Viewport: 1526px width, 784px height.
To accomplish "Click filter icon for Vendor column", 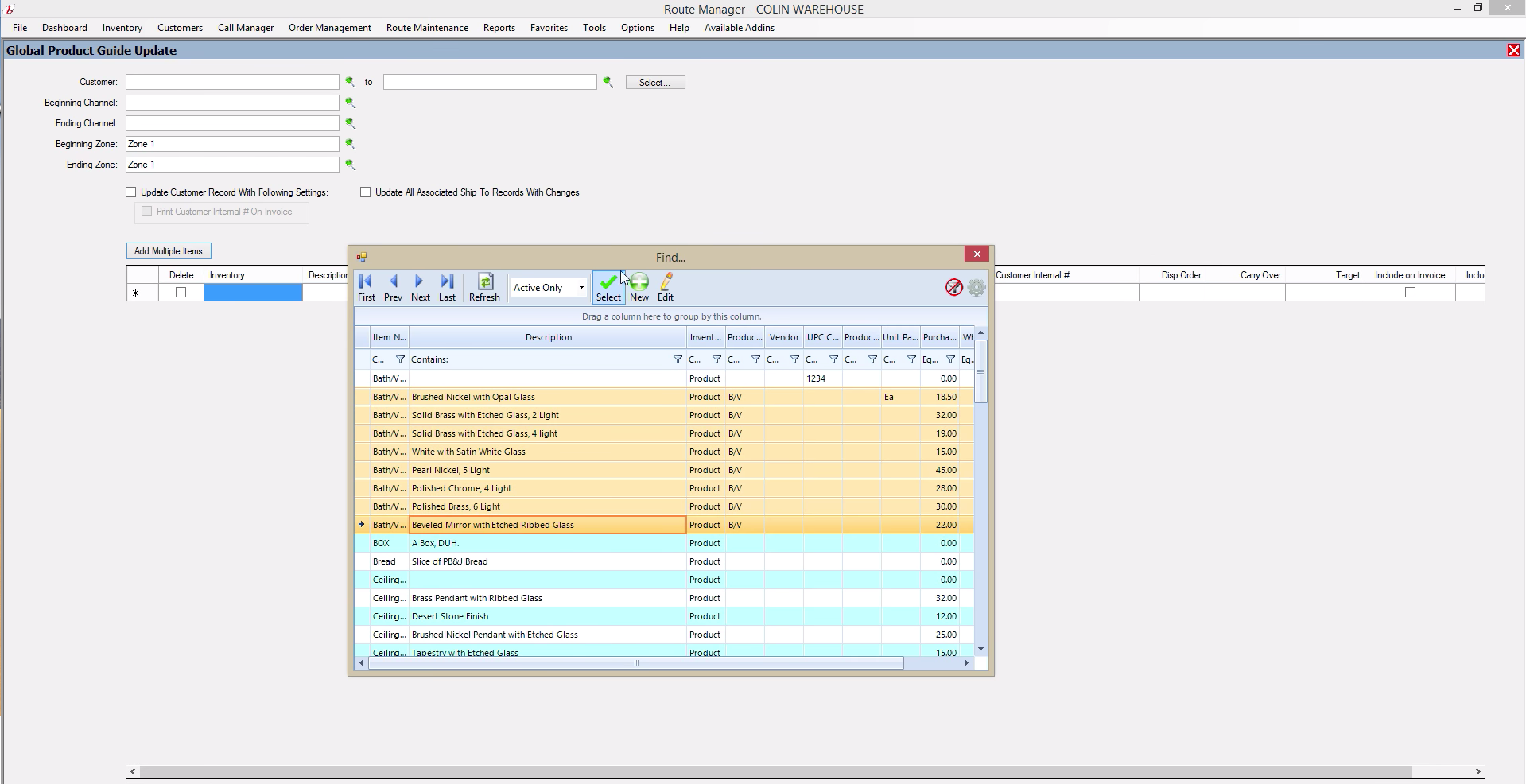I will click(794, 359).
